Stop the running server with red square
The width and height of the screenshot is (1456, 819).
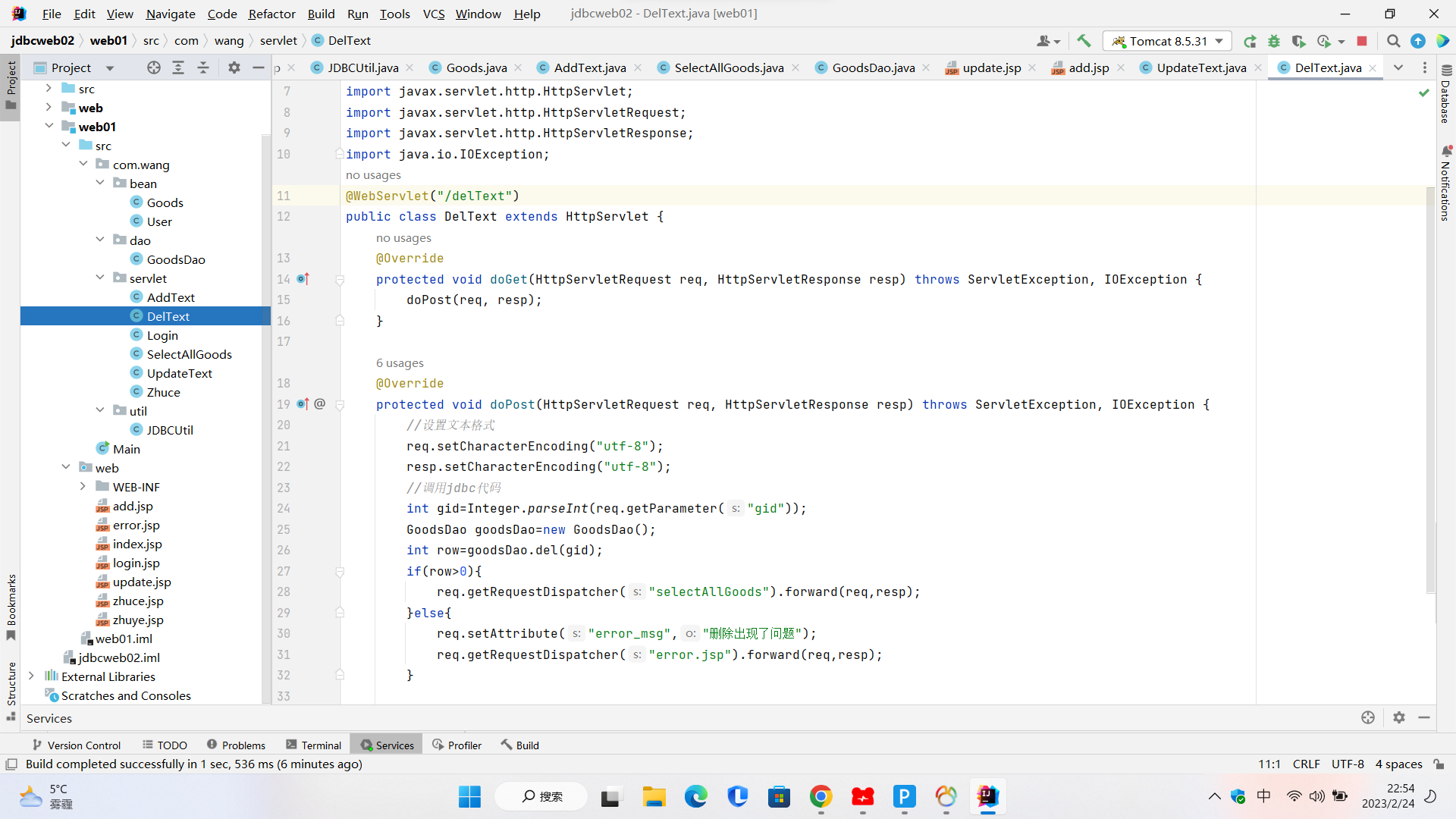pyautogui.click(x=1362, y=41)
